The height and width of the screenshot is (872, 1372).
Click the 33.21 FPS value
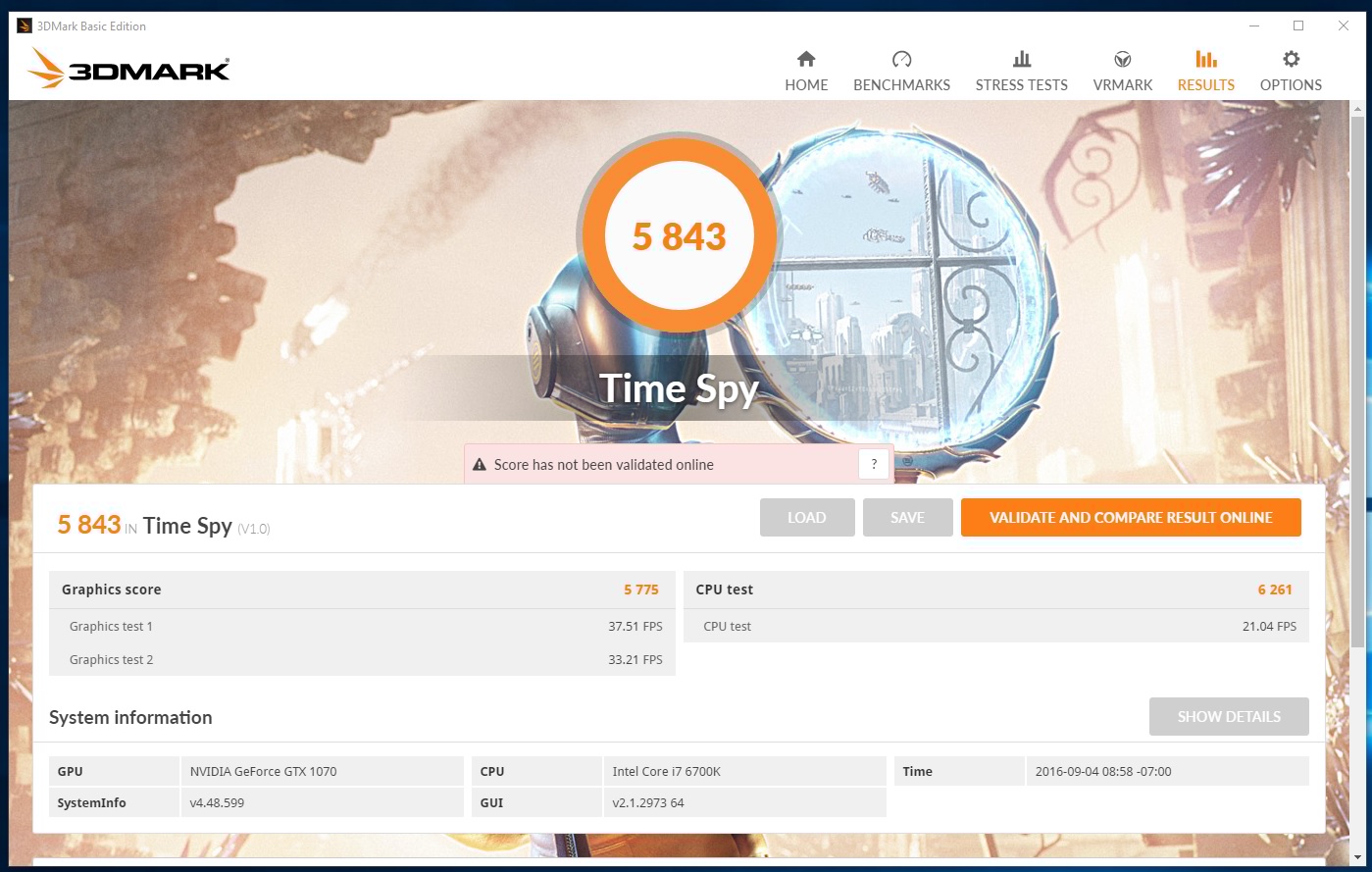point(635,660)
